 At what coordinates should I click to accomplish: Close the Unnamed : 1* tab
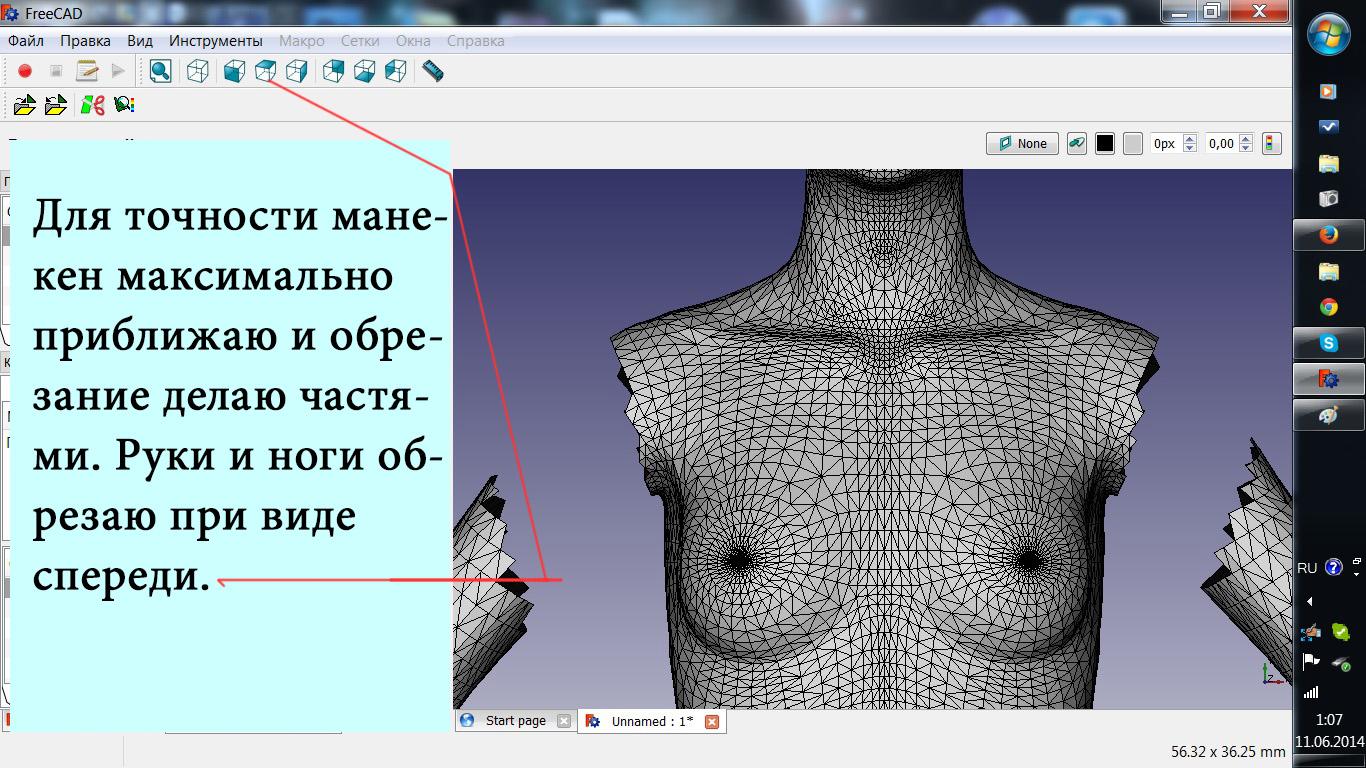tap(712, 721)
